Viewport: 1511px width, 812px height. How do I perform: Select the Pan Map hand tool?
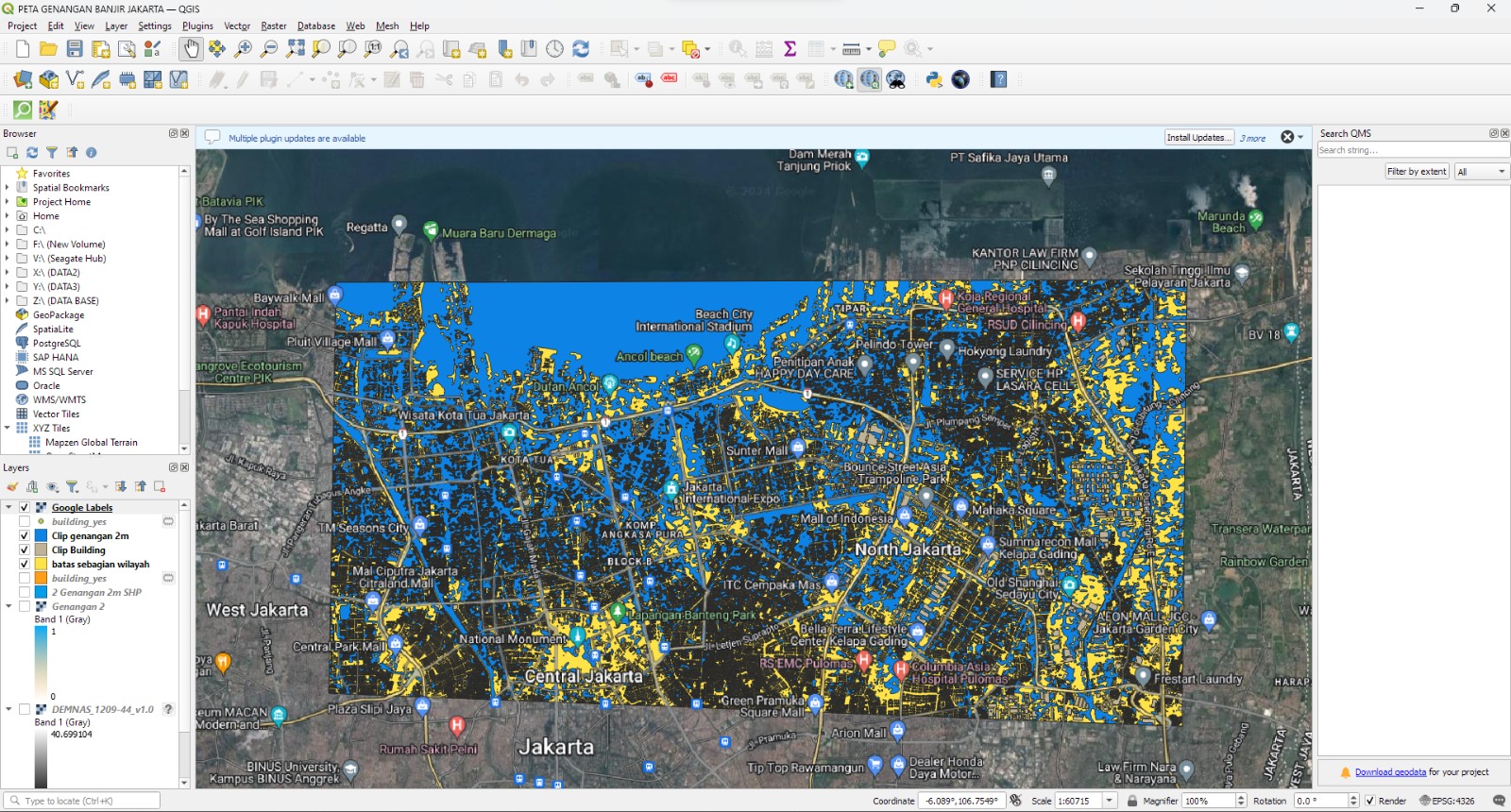(192, 49)
